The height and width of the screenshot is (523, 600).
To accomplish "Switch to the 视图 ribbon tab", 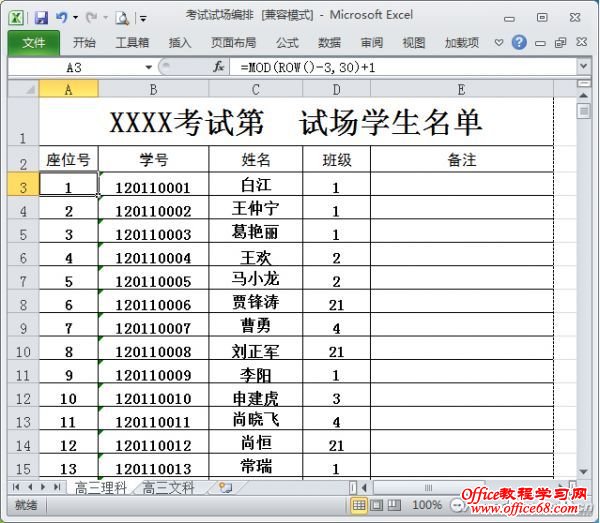I will click(414, 42).
